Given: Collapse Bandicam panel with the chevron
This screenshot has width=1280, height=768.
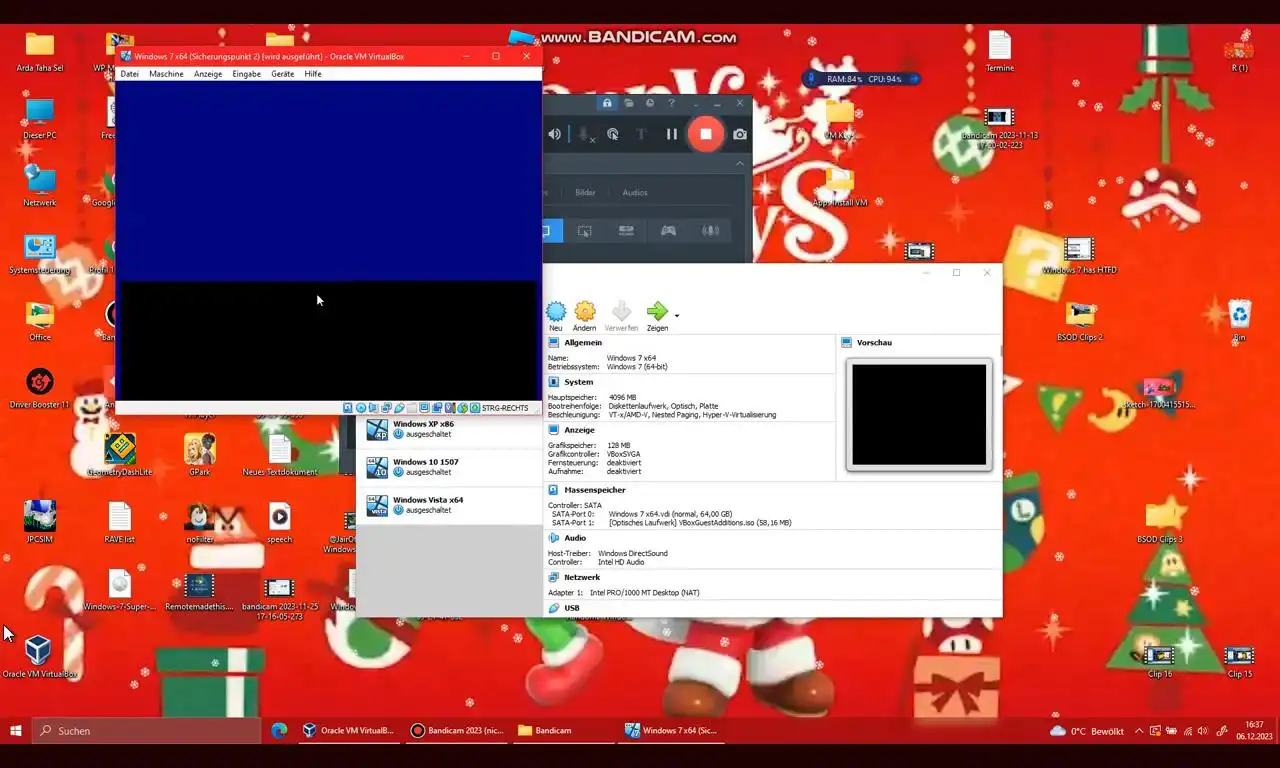Looking at the screenshot, I should tap(740, 163).
